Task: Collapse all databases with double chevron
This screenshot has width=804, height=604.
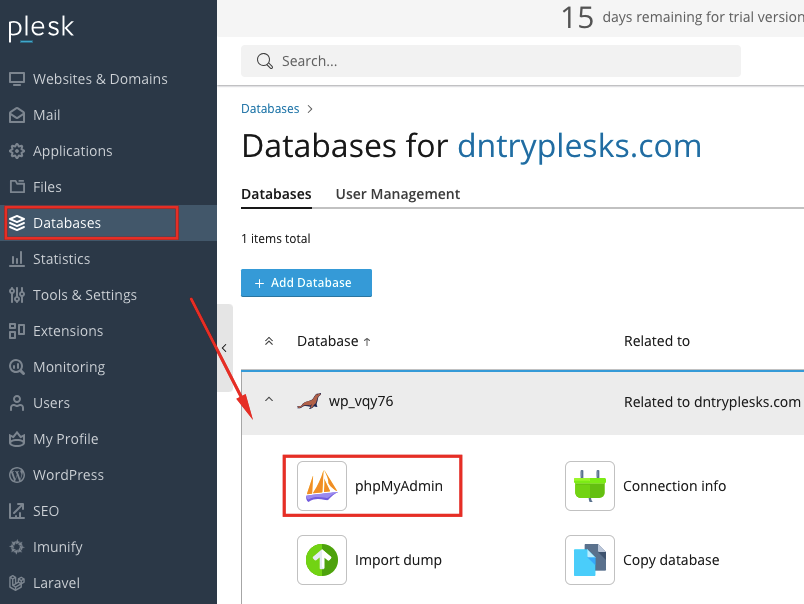Action: (x=269, y=341)
